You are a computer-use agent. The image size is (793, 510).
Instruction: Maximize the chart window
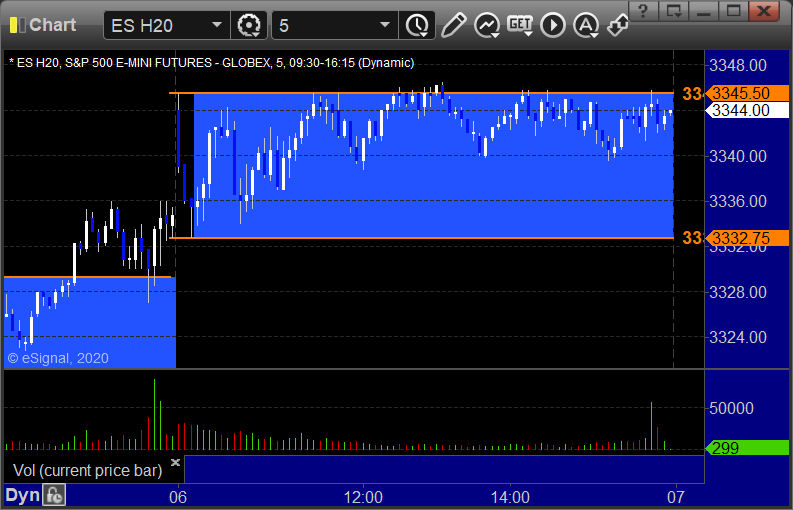pyautogui.click(x=733, y=10)
